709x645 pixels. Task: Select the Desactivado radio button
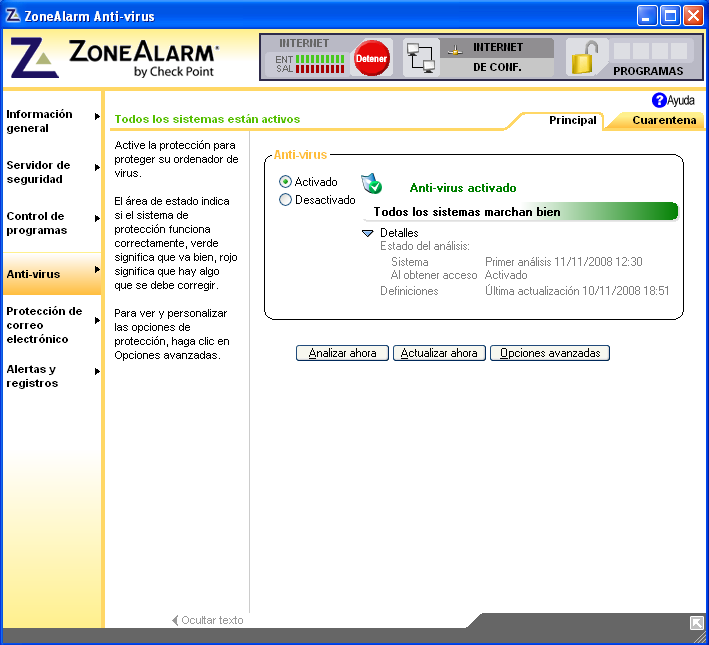click(x=285, y=199)
